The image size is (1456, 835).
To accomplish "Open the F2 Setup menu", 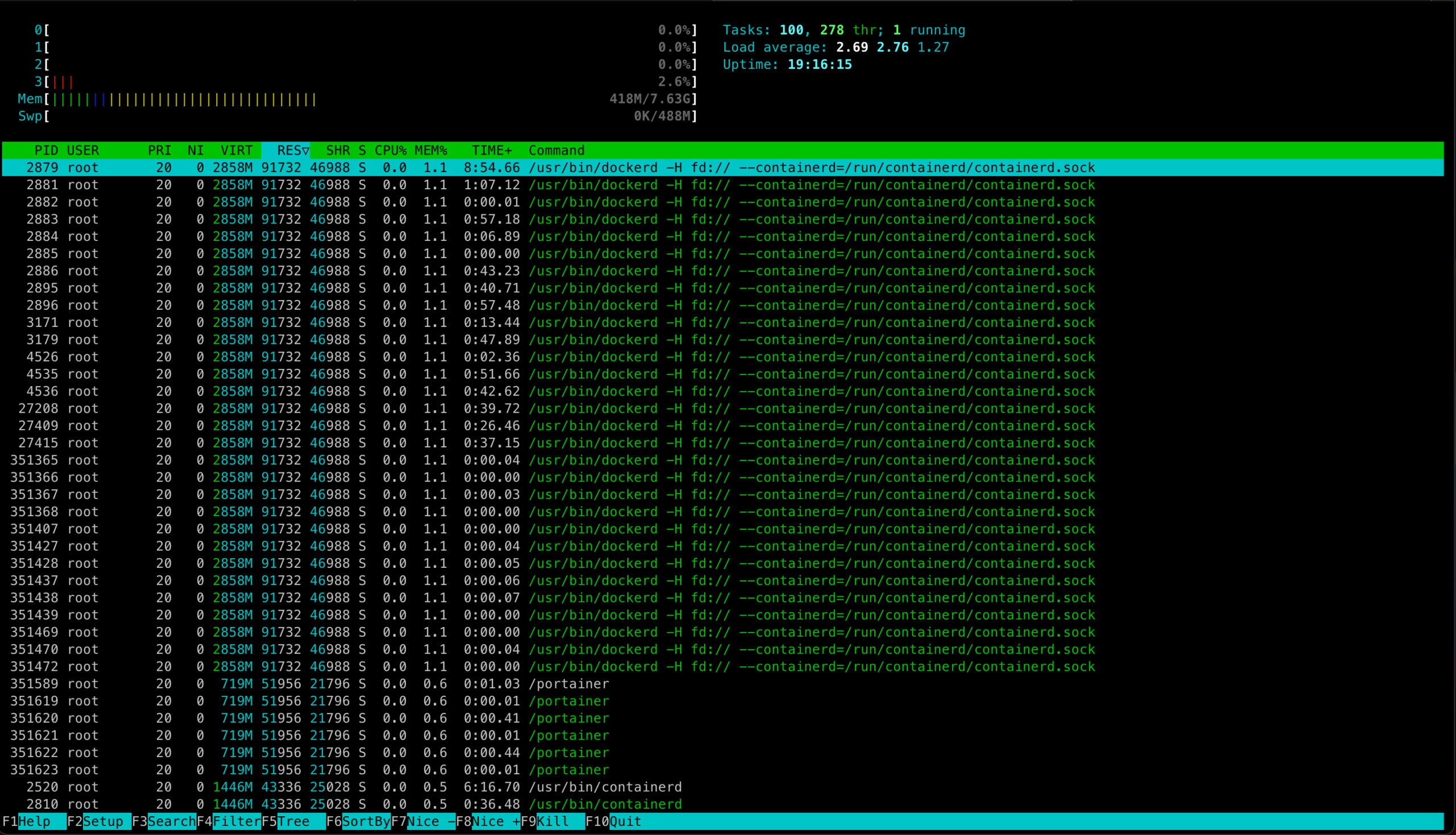I will pyautogui.click(x=98, y=821).
